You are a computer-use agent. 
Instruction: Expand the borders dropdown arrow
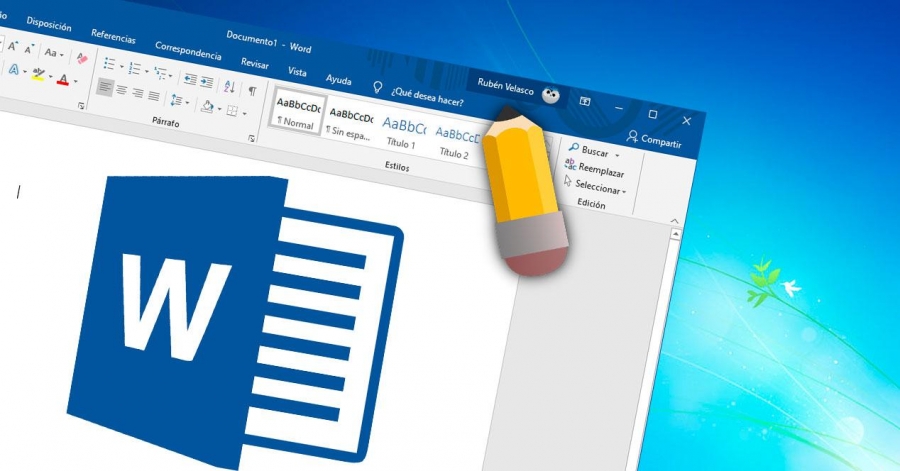(245, 114)
